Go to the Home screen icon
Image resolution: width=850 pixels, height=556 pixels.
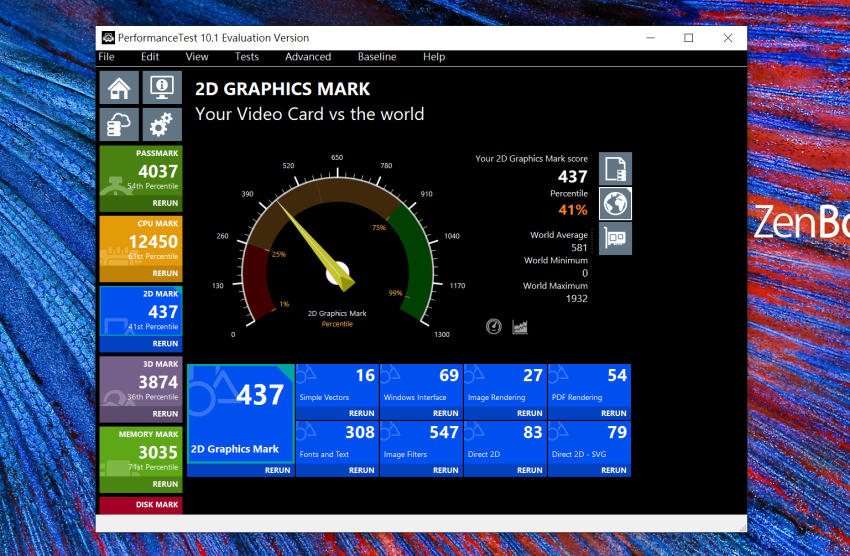point(119,87)
